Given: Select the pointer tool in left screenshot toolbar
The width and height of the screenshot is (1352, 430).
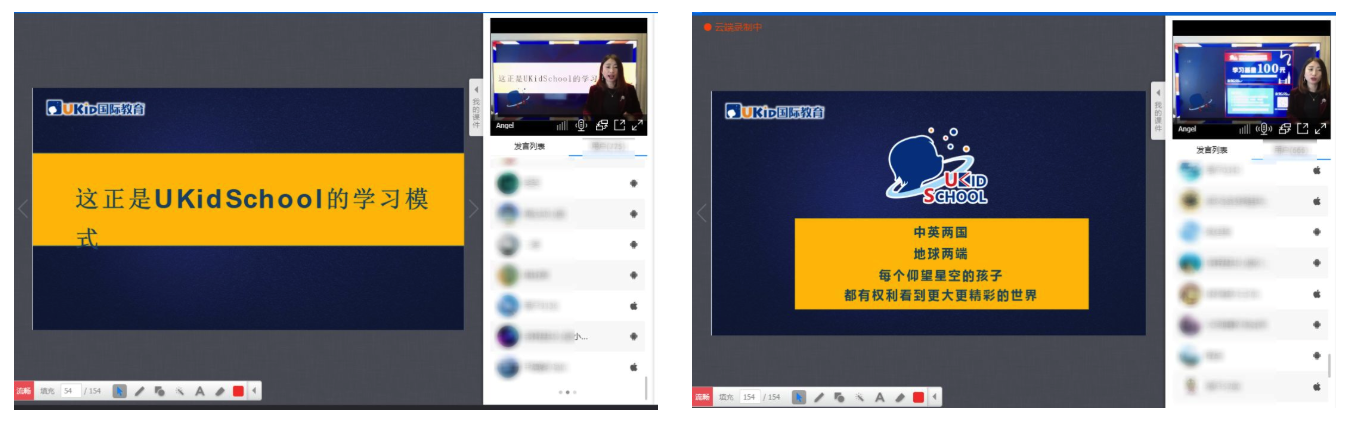Looking at the screenshot, I should coord(120,391).
